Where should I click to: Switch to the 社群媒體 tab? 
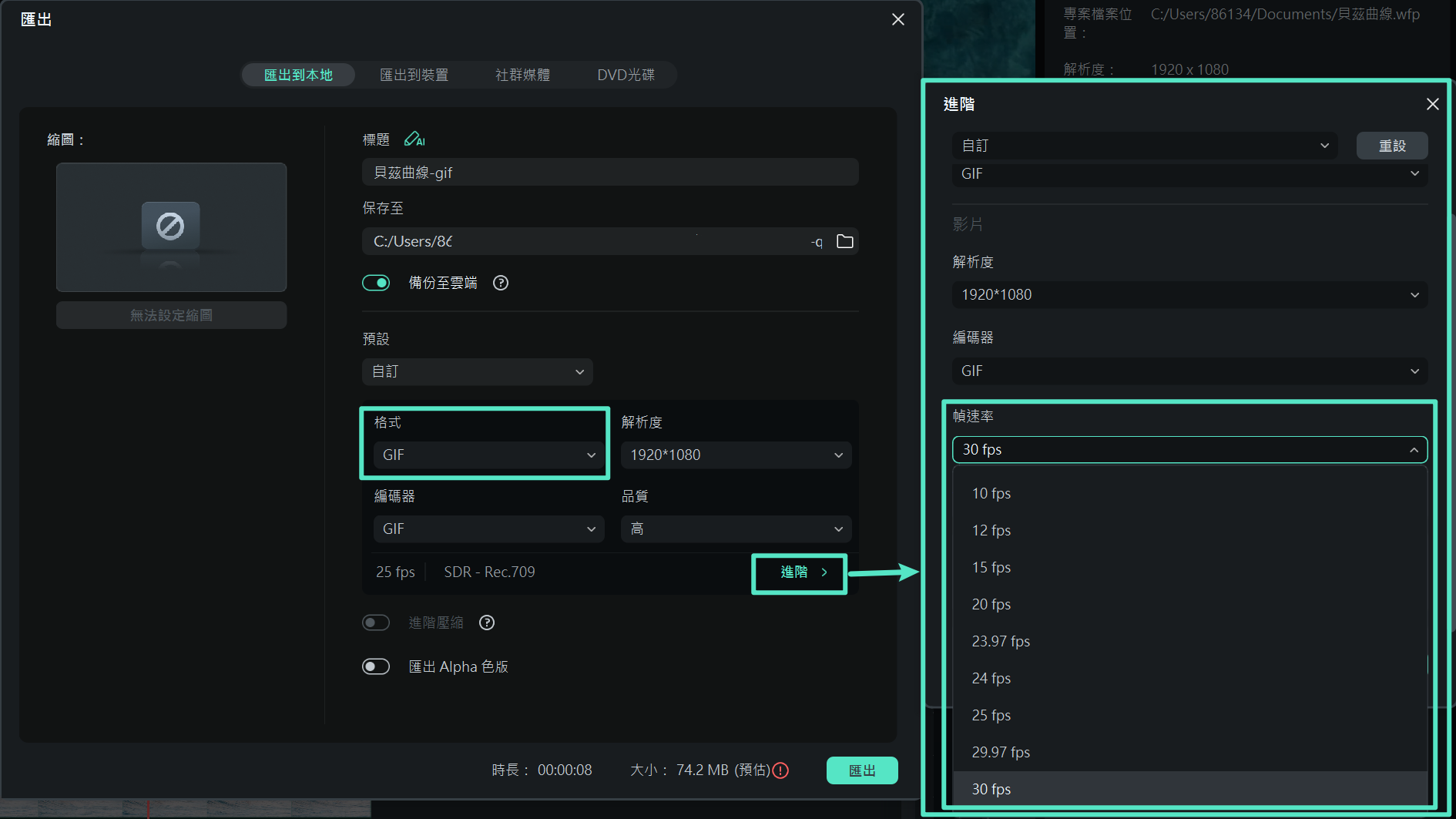click(522, 75)
